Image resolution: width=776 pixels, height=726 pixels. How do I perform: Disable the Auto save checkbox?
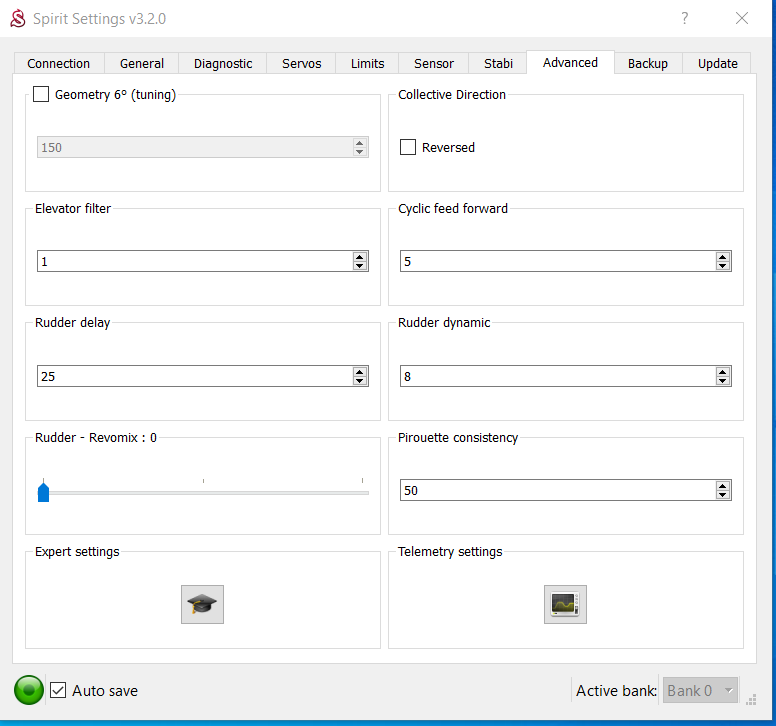pos(59,690)
